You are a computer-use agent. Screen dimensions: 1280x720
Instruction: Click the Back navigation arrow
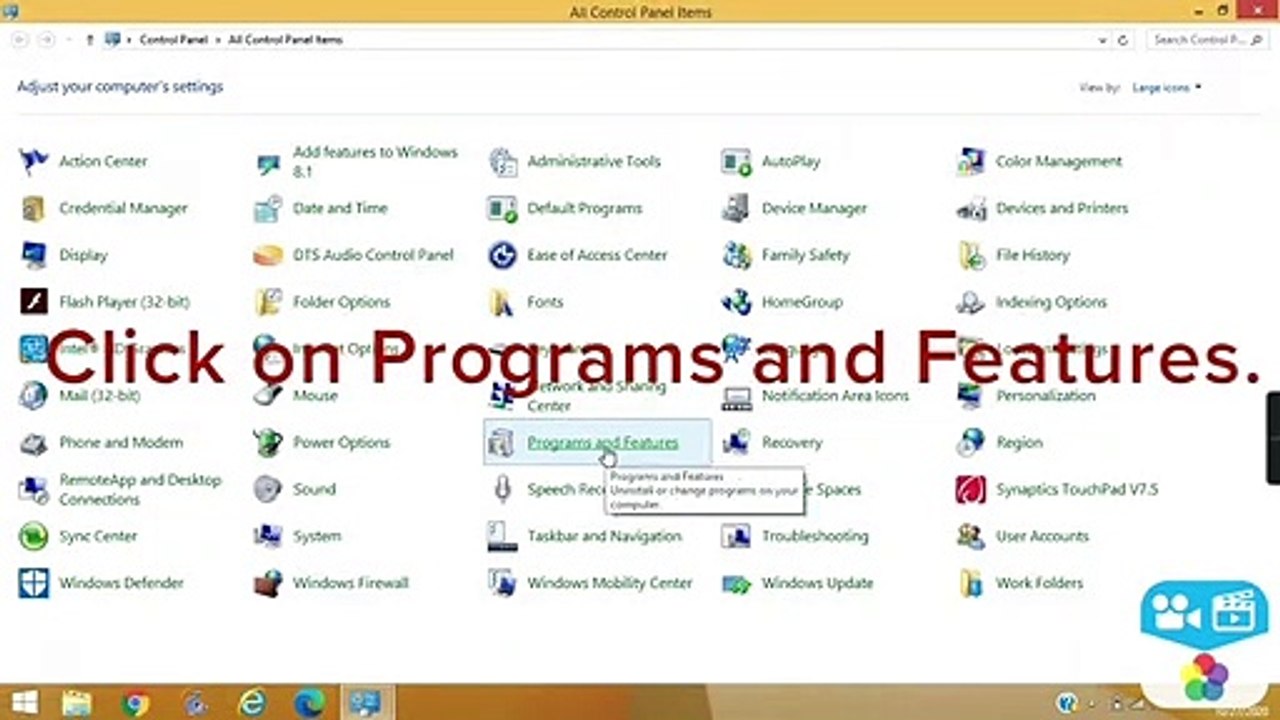tap(20, 40)
